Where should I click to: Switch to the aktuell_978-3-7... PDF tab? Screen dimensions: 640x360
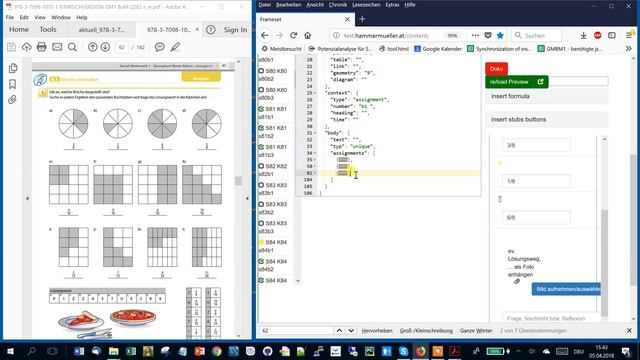tap(102, 30)
